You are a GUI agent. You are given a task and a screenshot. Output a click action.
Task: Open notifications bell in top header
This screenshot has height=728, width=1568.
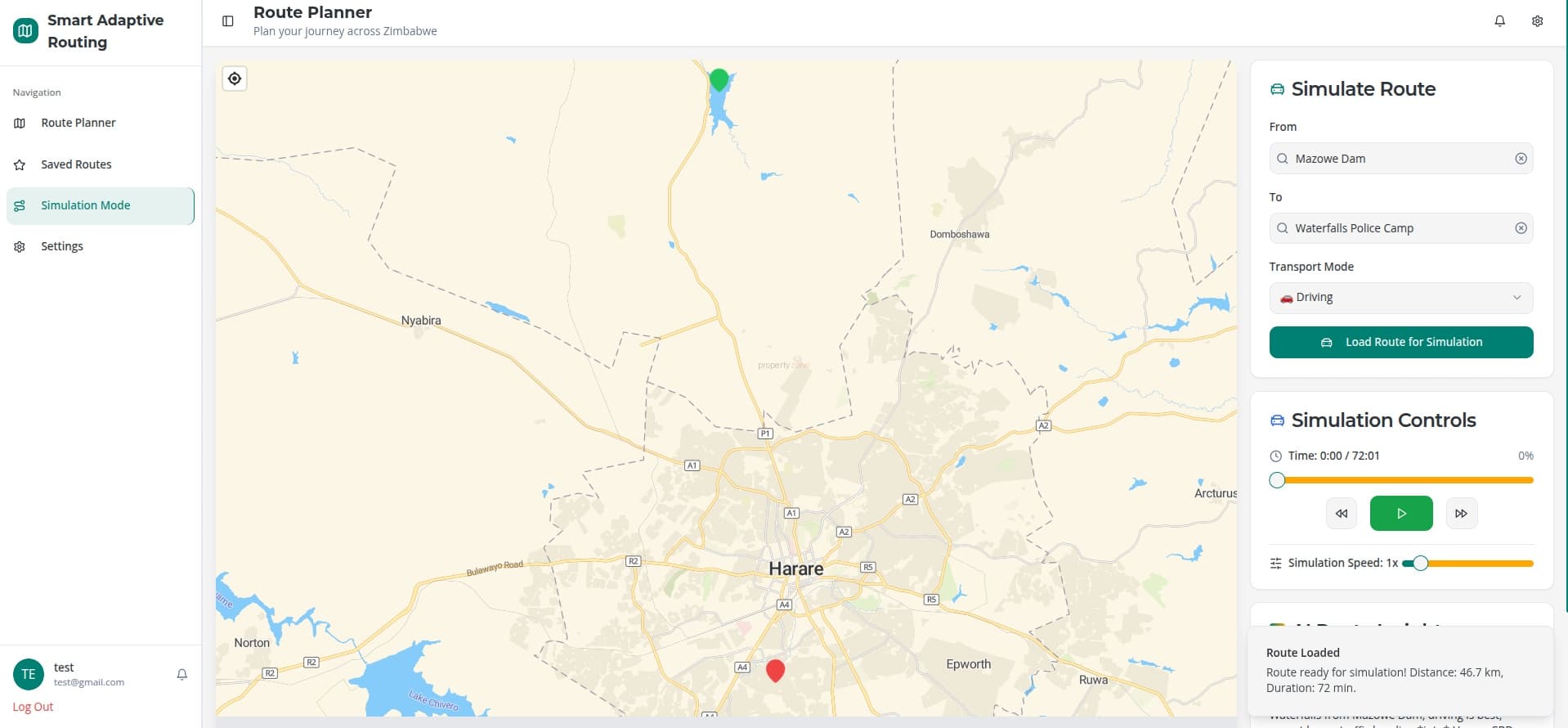coord(1499,21)
